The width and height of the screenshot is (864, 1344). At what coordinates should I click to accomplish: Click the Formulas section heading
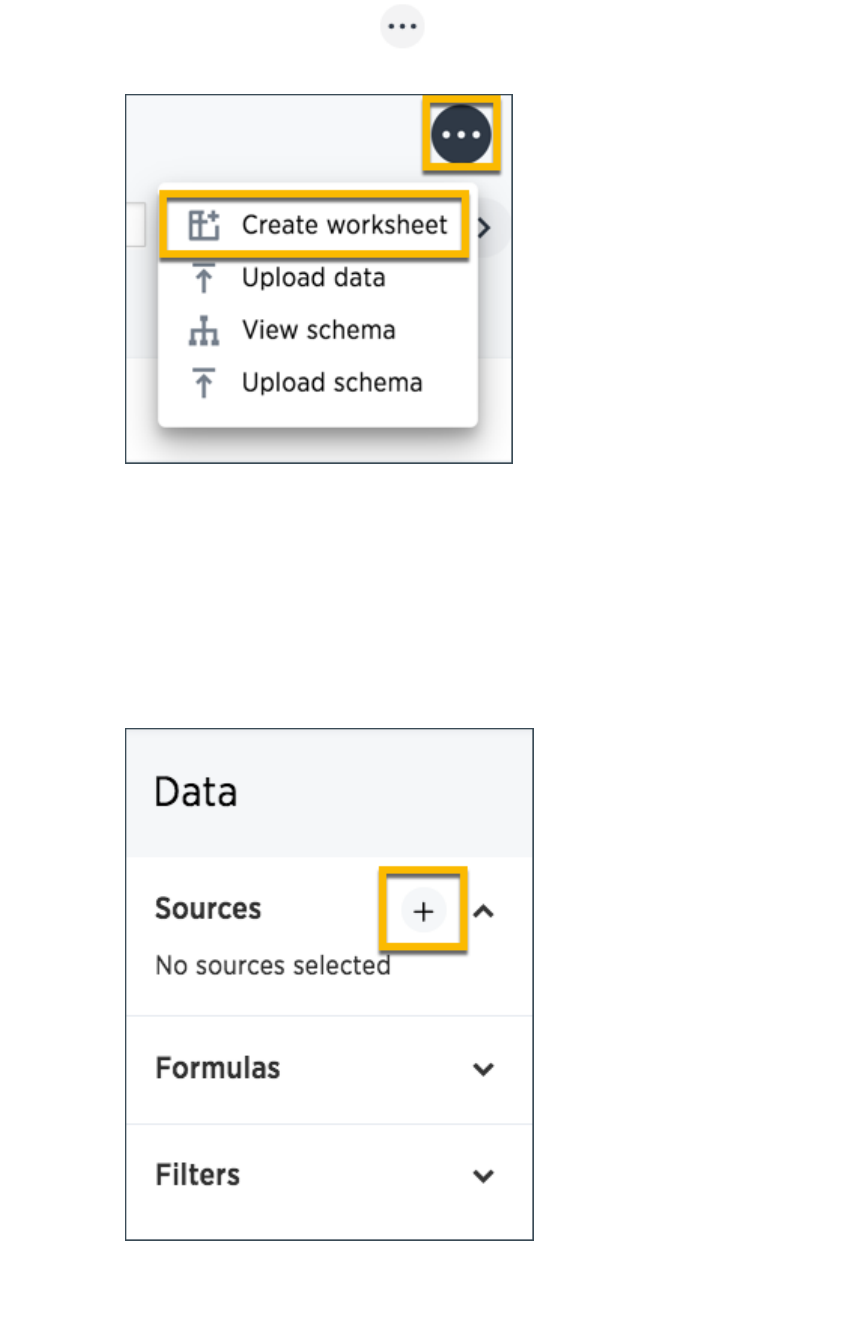click(217, 1068)
